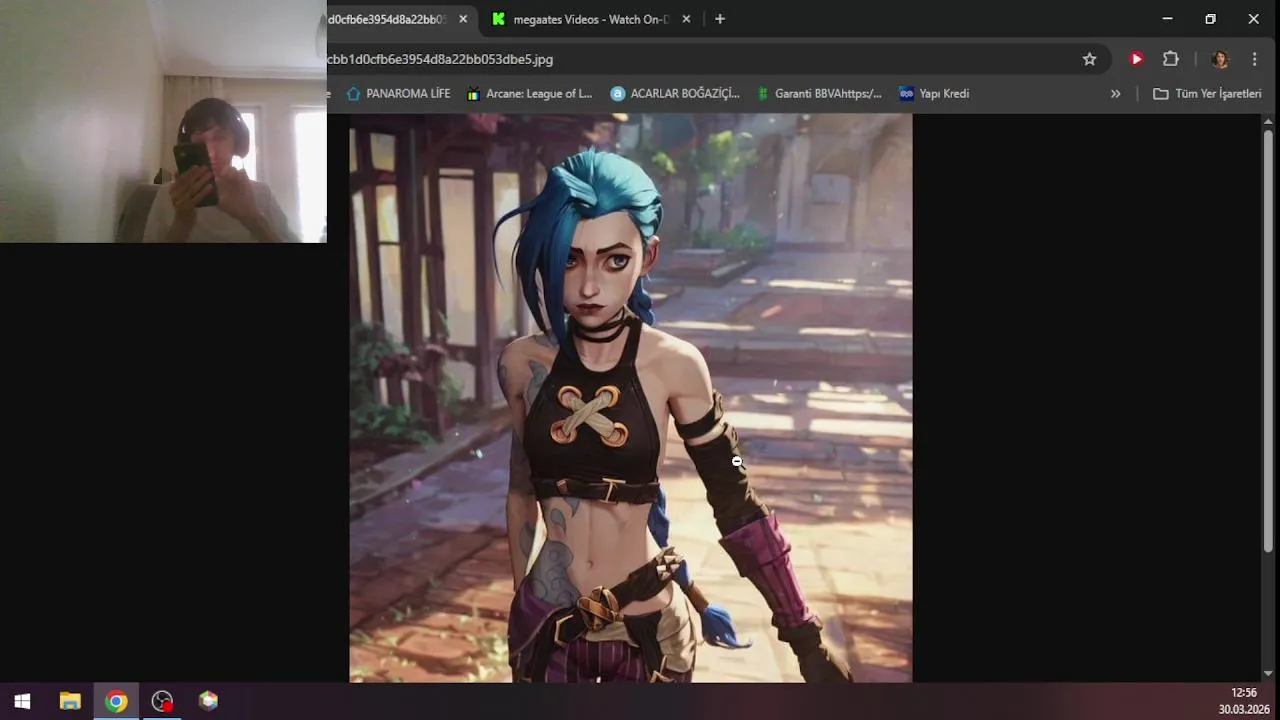Open the Windows Start menu

click(x=22, y=701)
